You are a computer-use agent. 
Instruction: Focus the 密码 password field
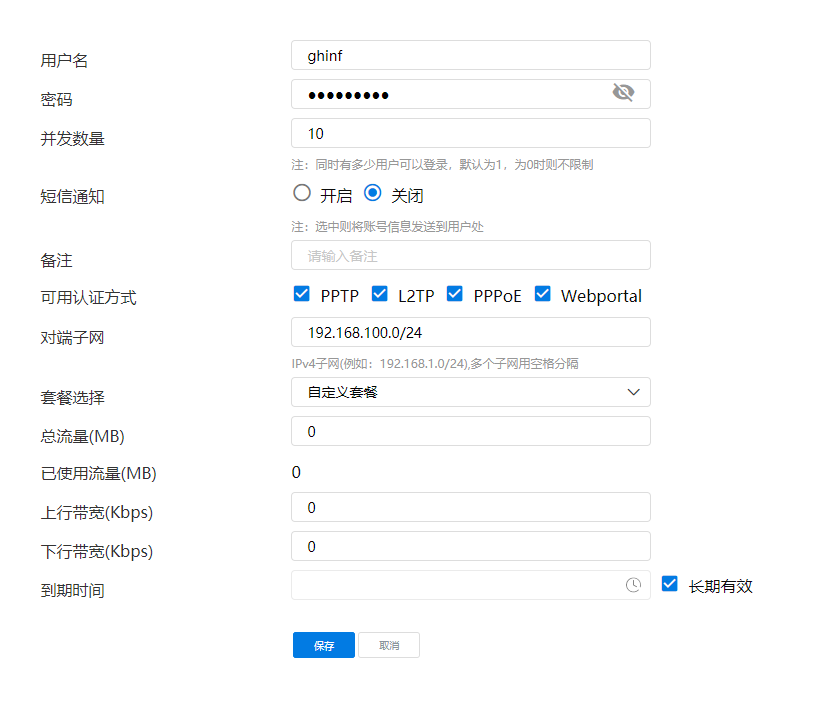point(450,94)
